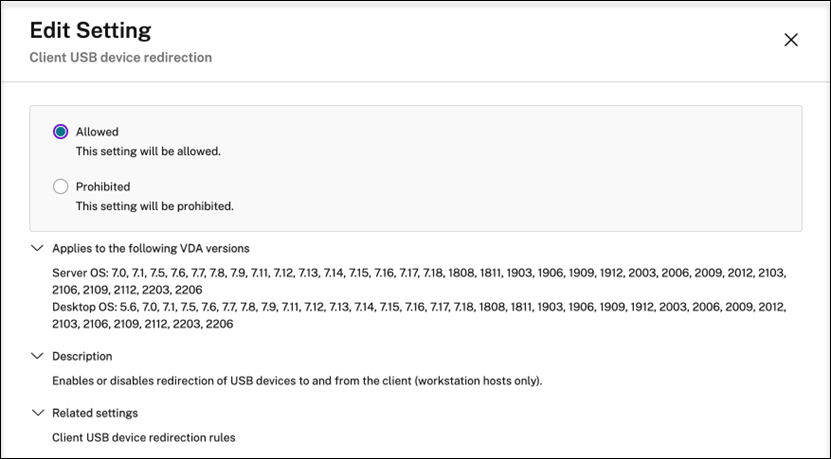831x459 pixels.
Task: Open Client USB device redirection rules
Action: click(x=143, y=437)
